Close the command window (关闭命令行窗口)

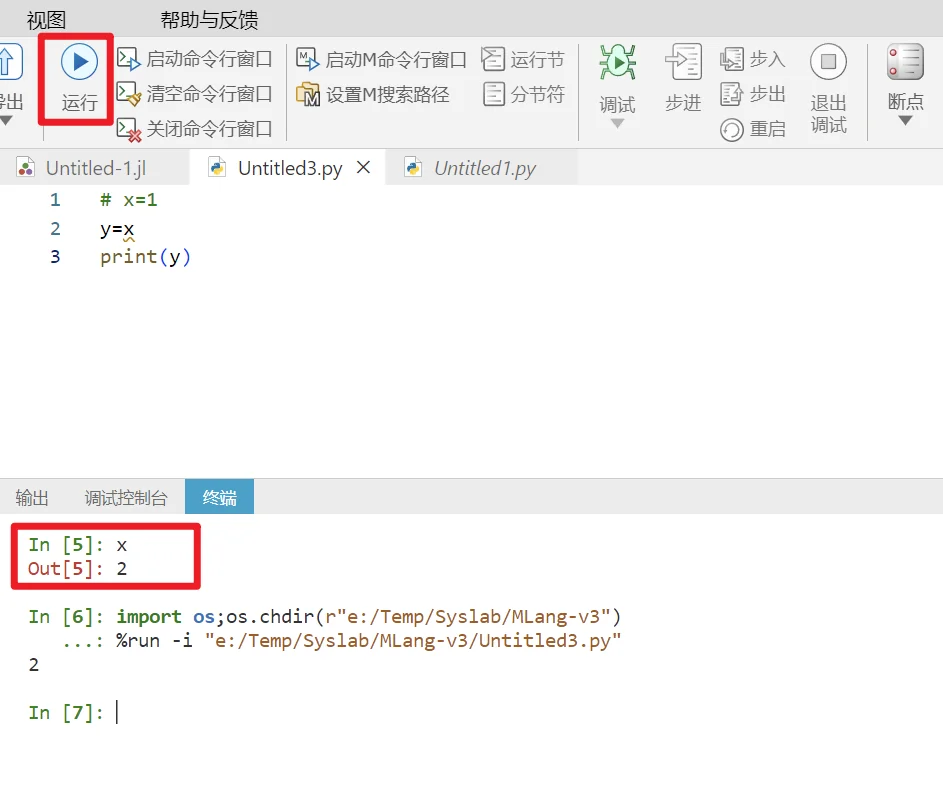194,129
